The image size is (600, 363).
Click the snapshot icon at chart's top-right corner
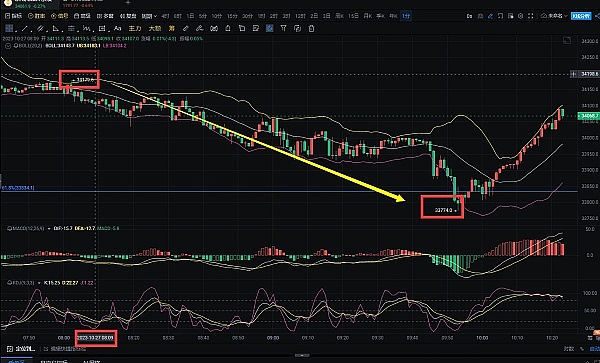tap(567, 40)
